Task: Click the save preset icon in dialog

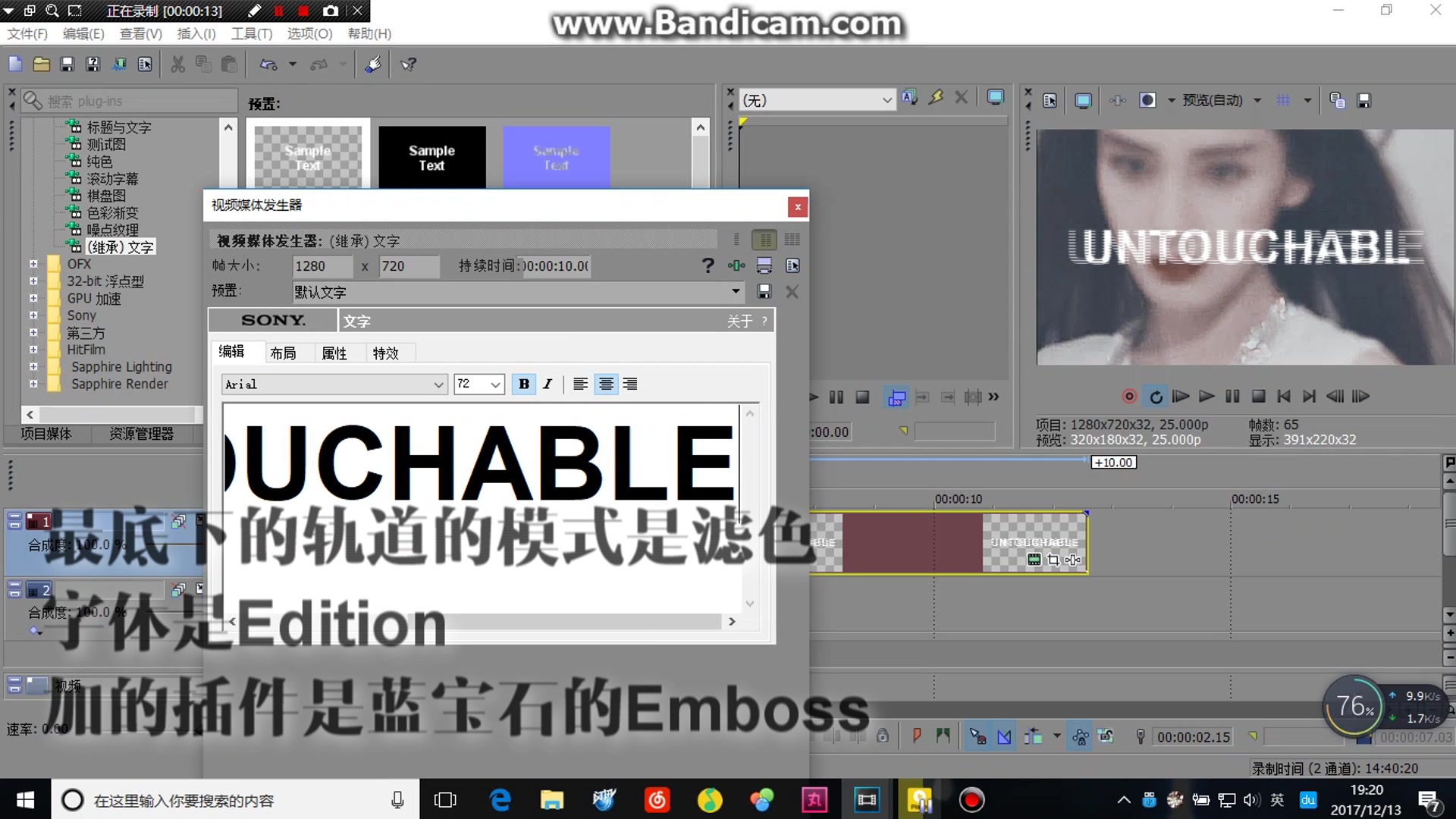Action: tap(764, 291)
